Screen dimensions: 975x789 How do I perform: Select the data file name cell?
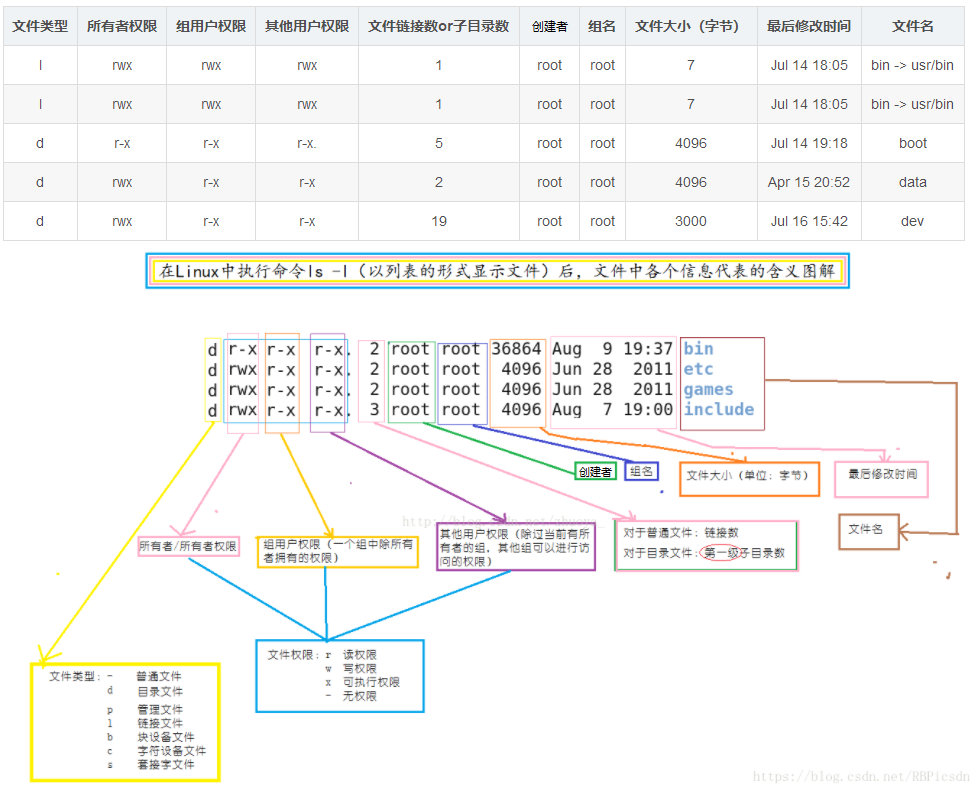pos(912,182)
